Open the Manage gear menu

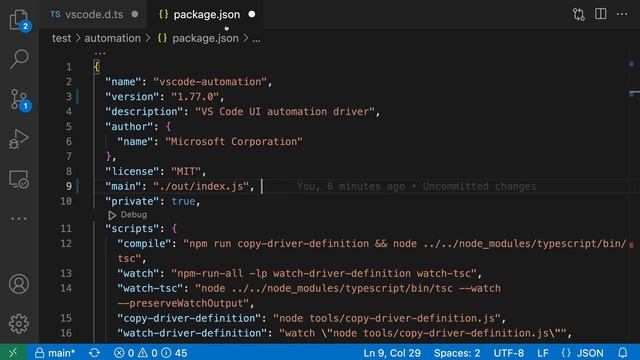(19, 323)
